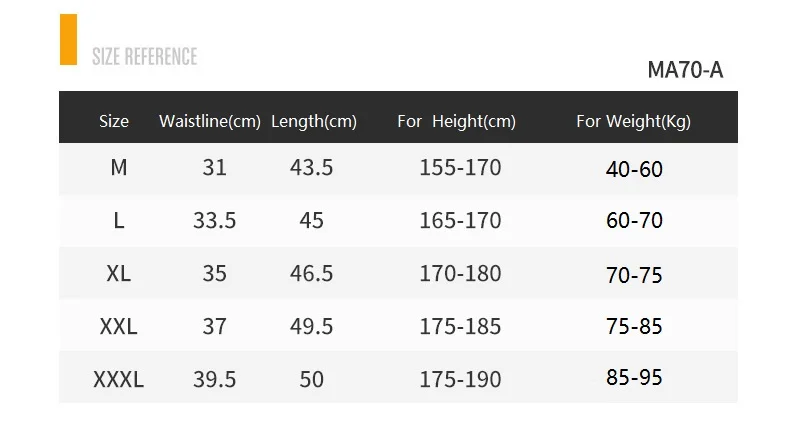Click the orange accent bar
Image resolution: width=790 pixels, height=423 pixels.
click(68, 40)
